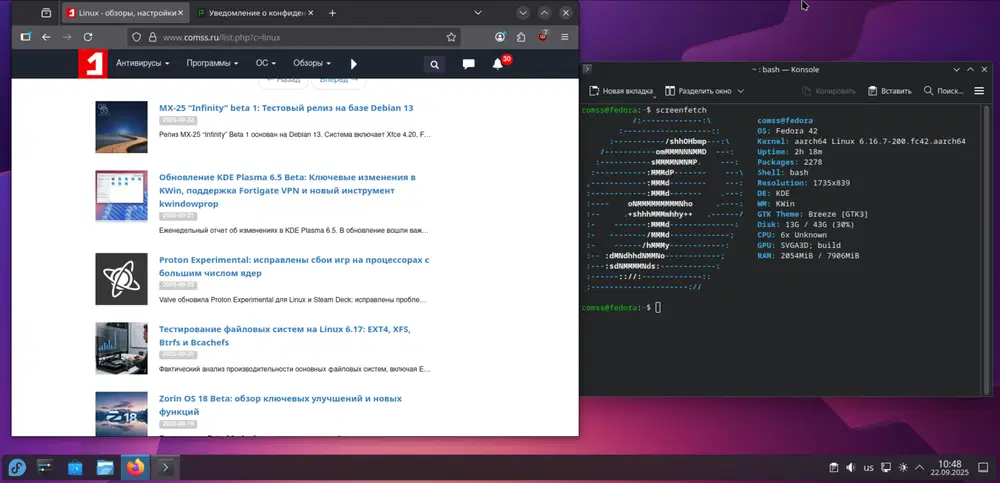This screenshot has width=1000, height=483.
Task: Click Вставить in Konsole toolbar
Action: (x=890, y=91)
